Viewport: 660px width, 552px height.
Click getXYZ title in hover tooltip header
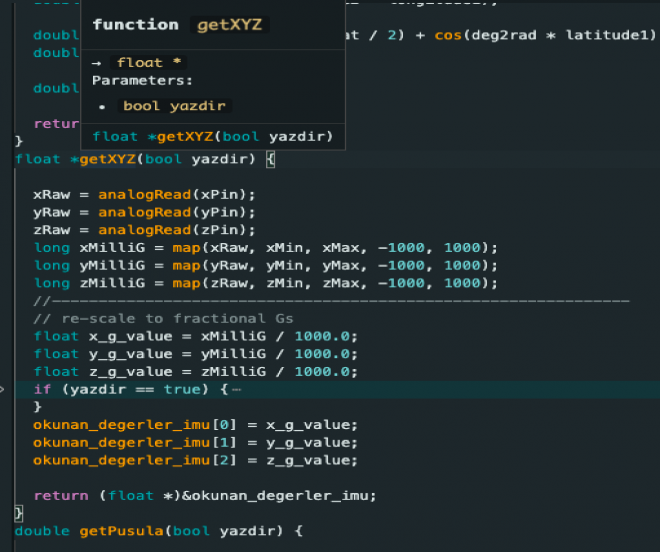pyautogui.click(x=229, y=25)
